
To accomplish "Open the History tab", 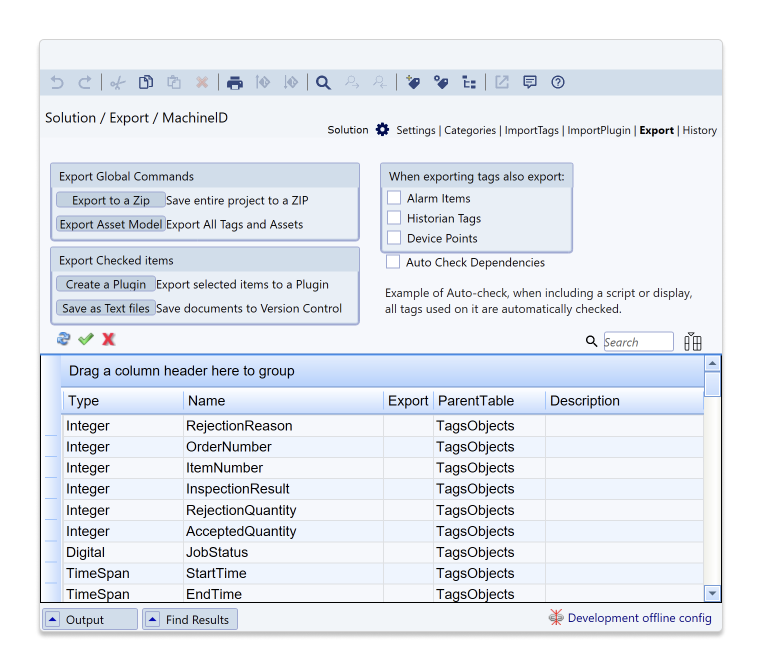I will click(x=699, y=131).
